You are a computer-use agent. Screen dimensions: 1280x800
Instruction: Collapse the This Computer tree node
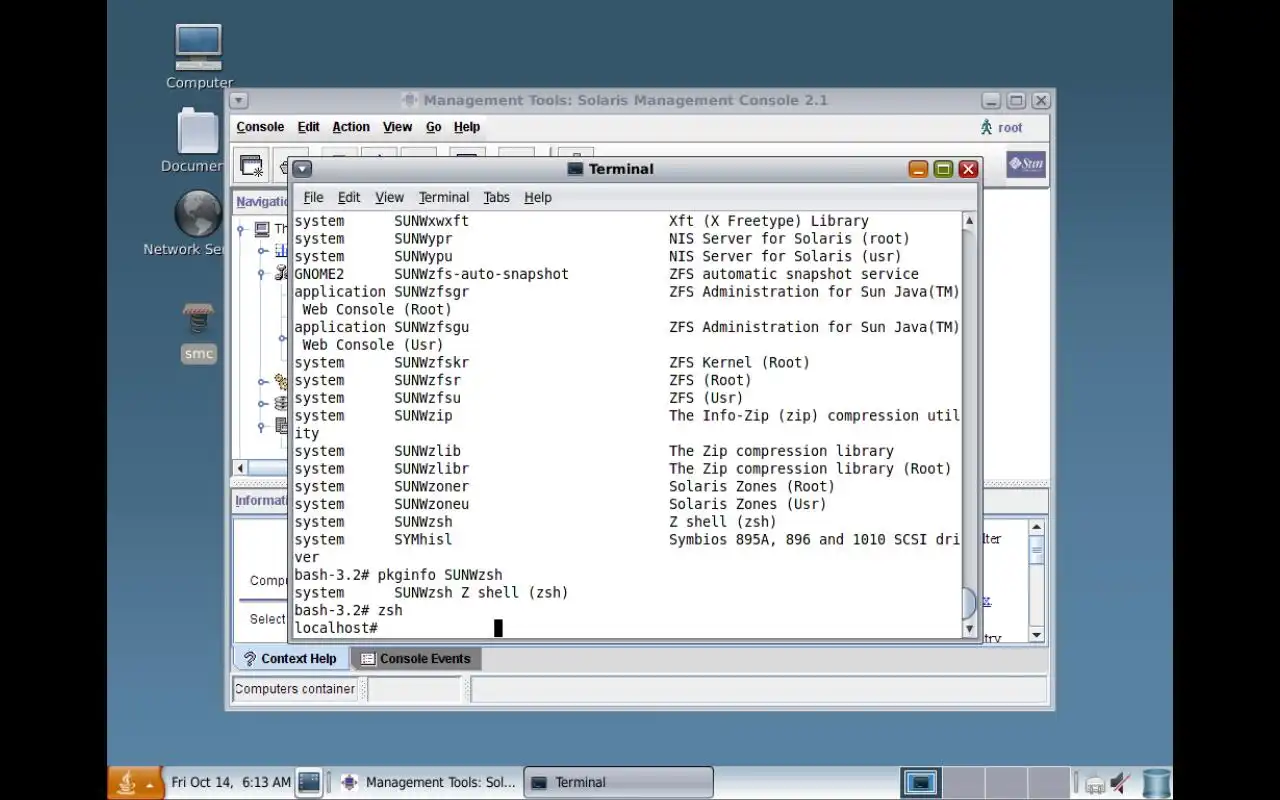[x=241, y=230]
